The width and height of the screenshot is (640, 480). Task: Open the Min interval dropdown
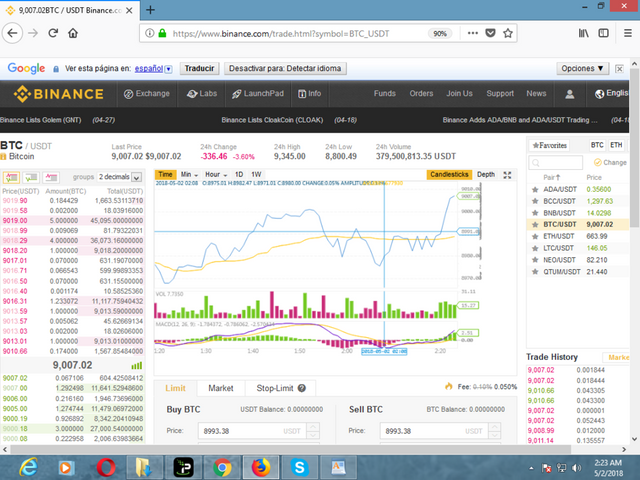(x=189, y=174)
